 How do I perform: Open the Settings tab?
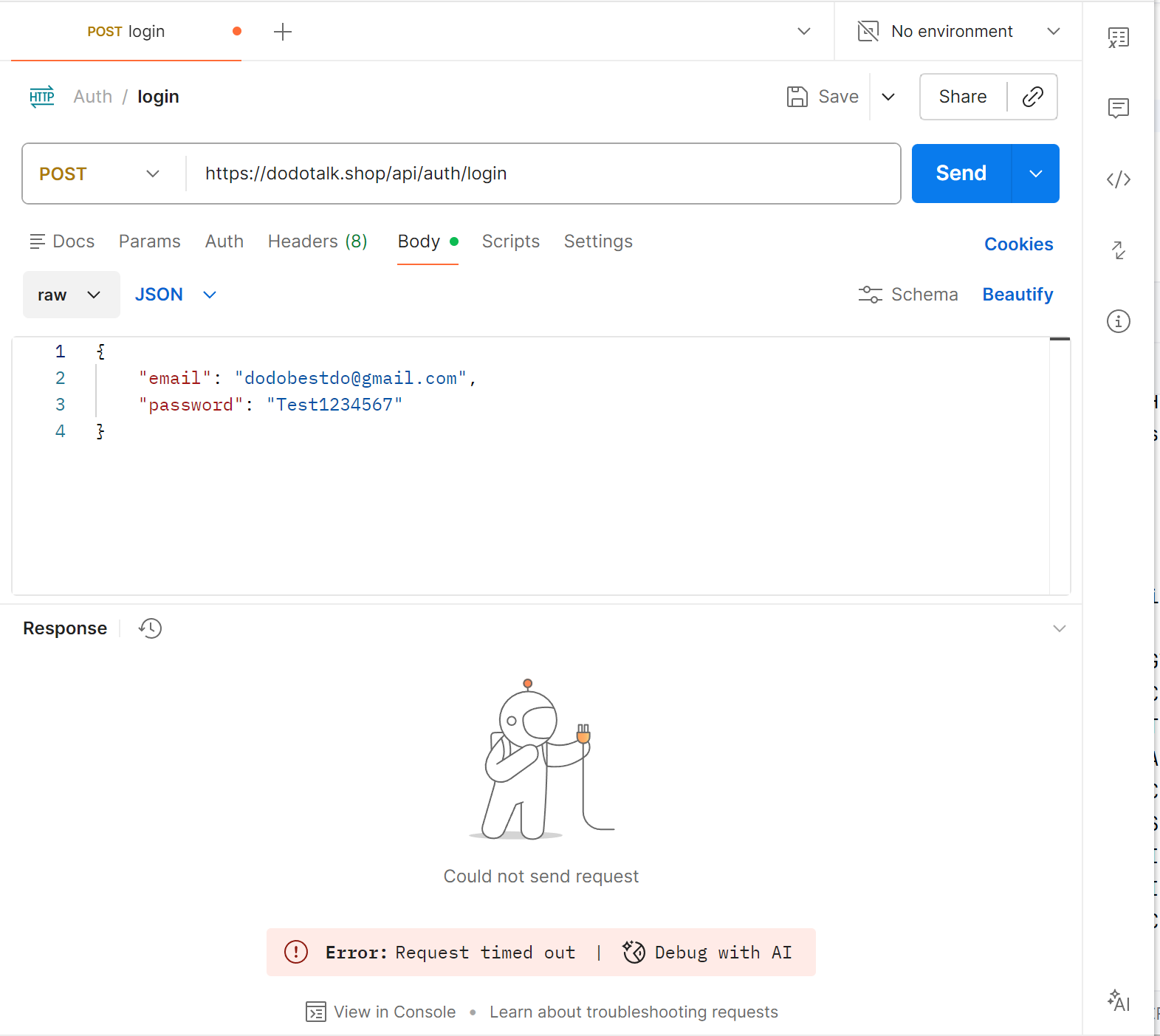(598, 241)
